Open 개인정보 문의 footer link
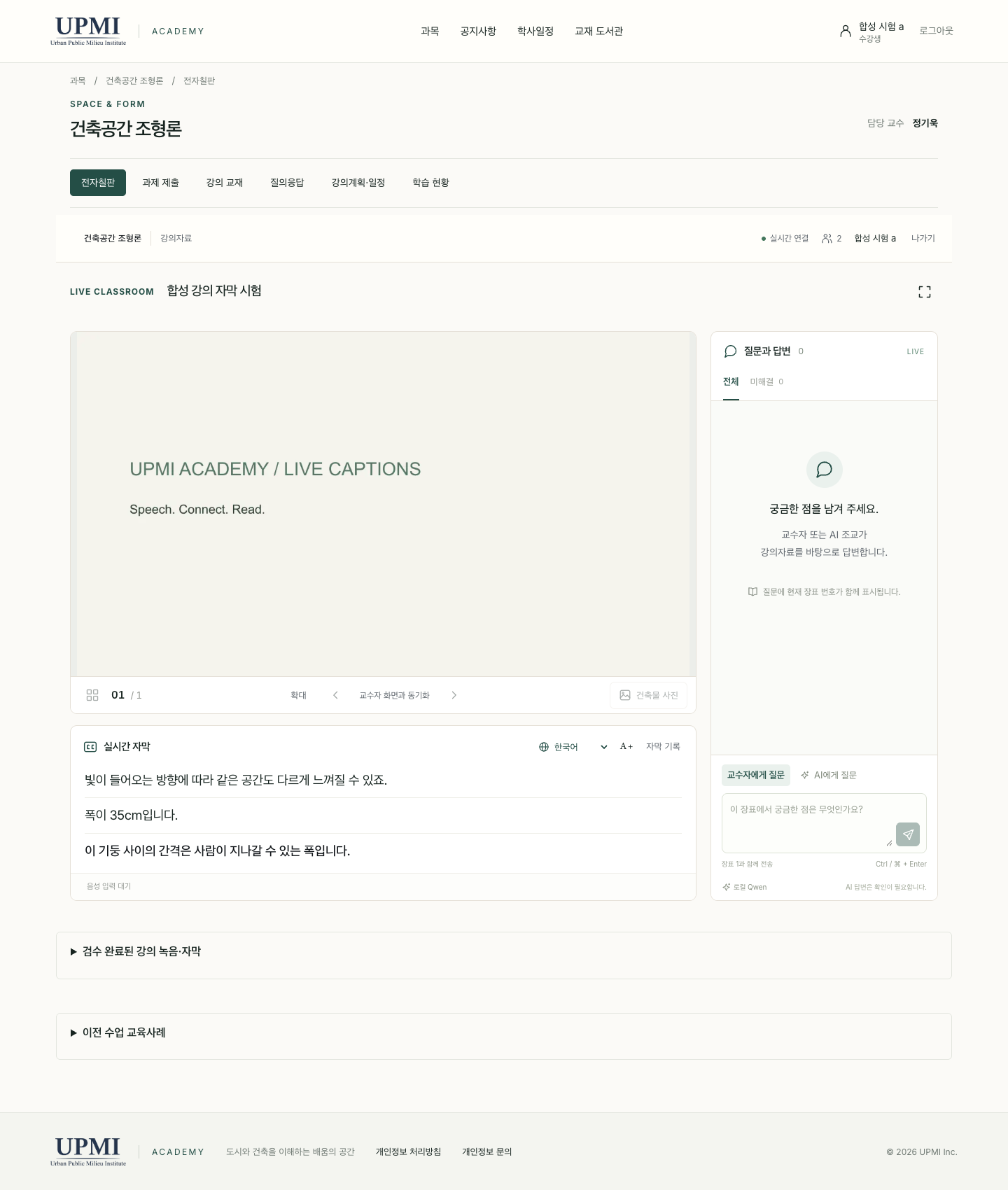This screenshot has width=1008, height=1190. pos(487,1152)
